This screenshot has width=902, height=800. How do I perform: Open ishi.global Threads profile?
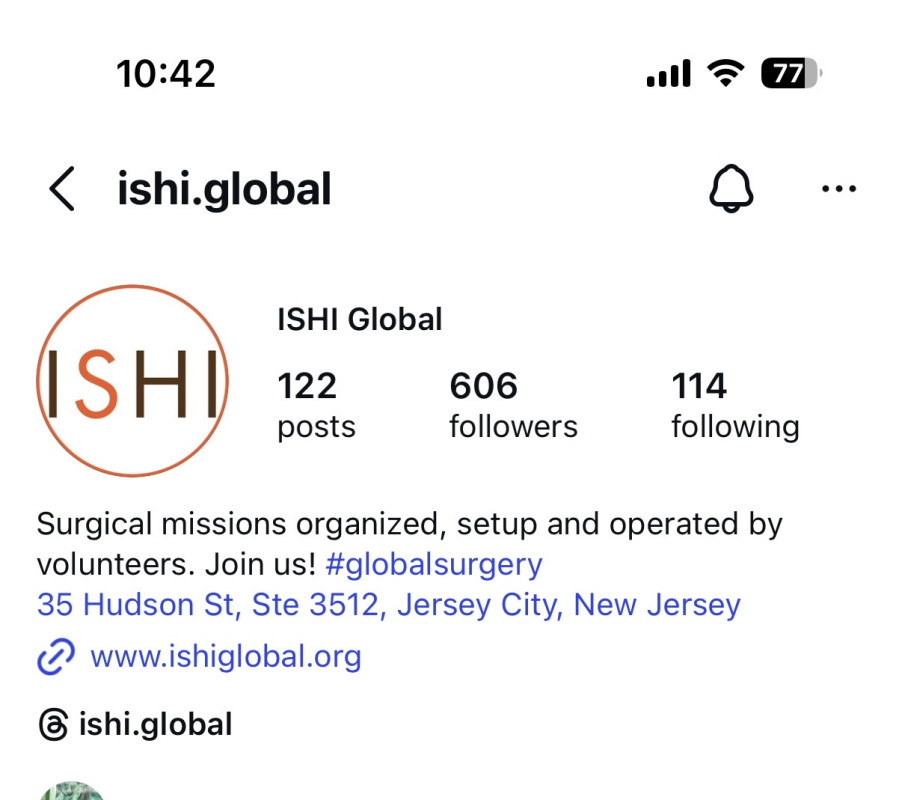(155, 725)
